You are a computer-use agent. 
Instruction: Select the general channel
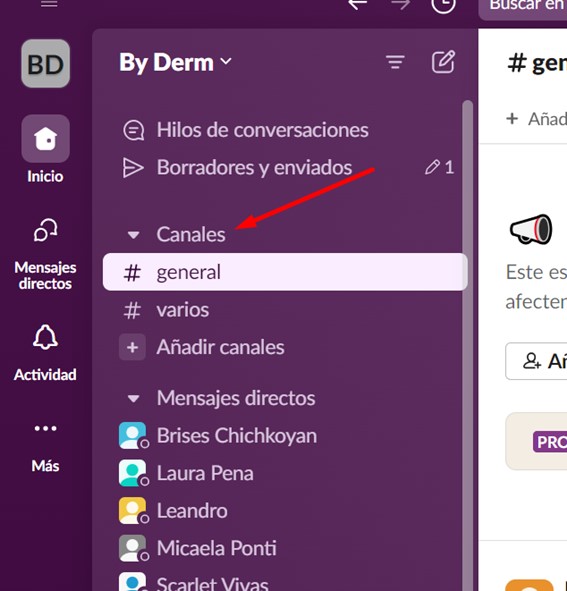click(x=285, y=272)
